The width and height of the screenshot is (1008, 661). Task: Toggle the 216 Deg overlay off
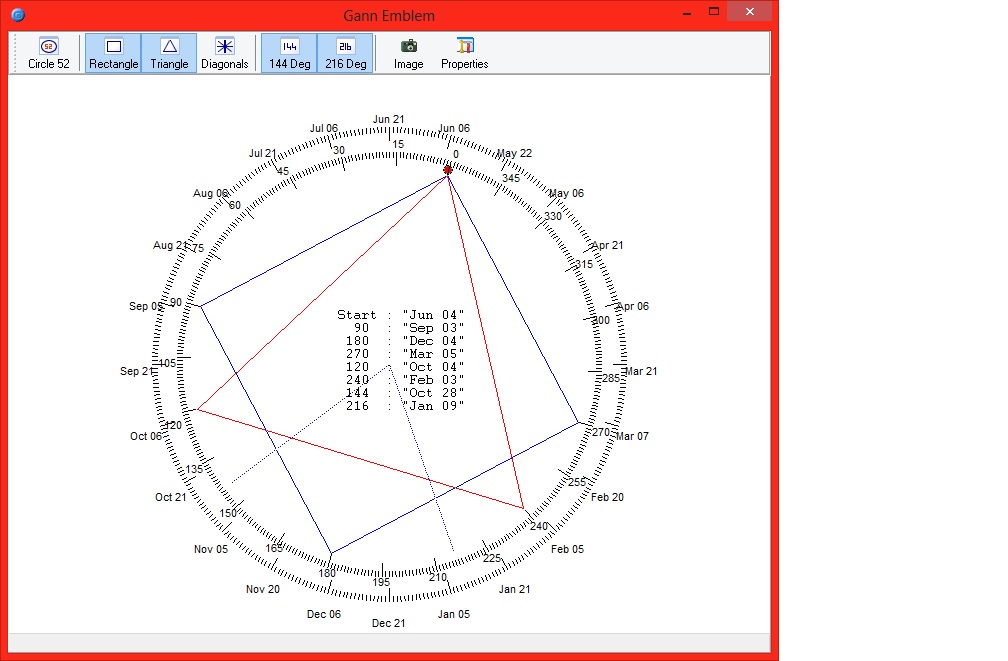pos(345,52)
